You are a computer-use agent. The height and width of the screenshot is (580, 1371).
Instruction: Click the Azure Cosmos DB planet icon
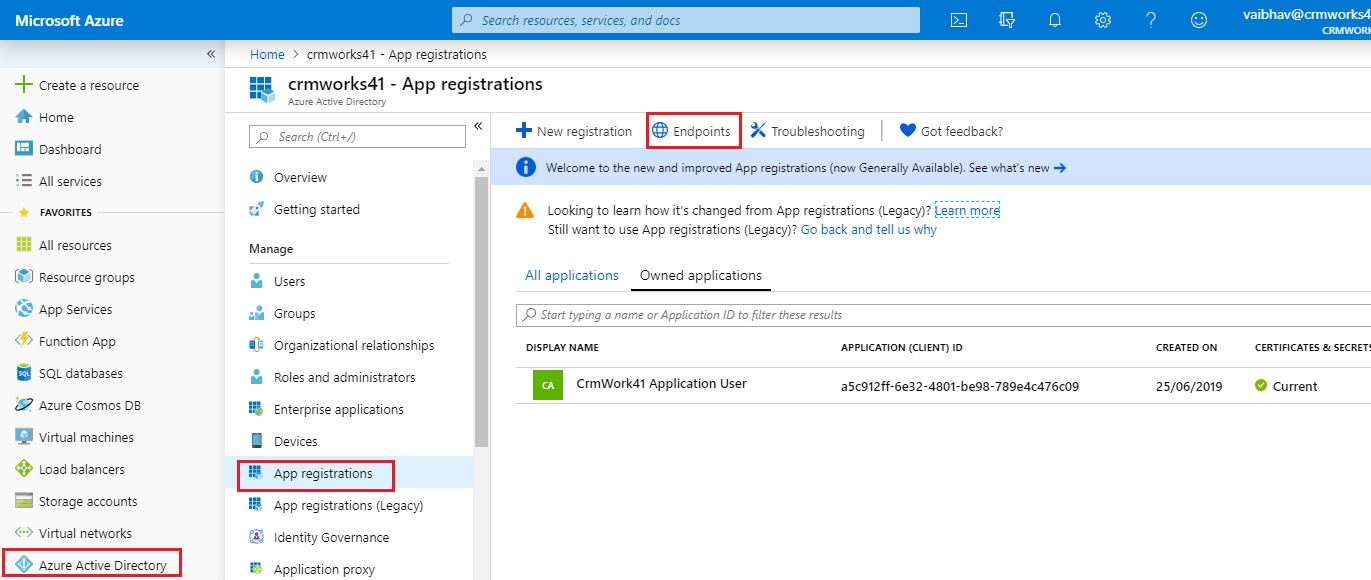coord(25,405)
